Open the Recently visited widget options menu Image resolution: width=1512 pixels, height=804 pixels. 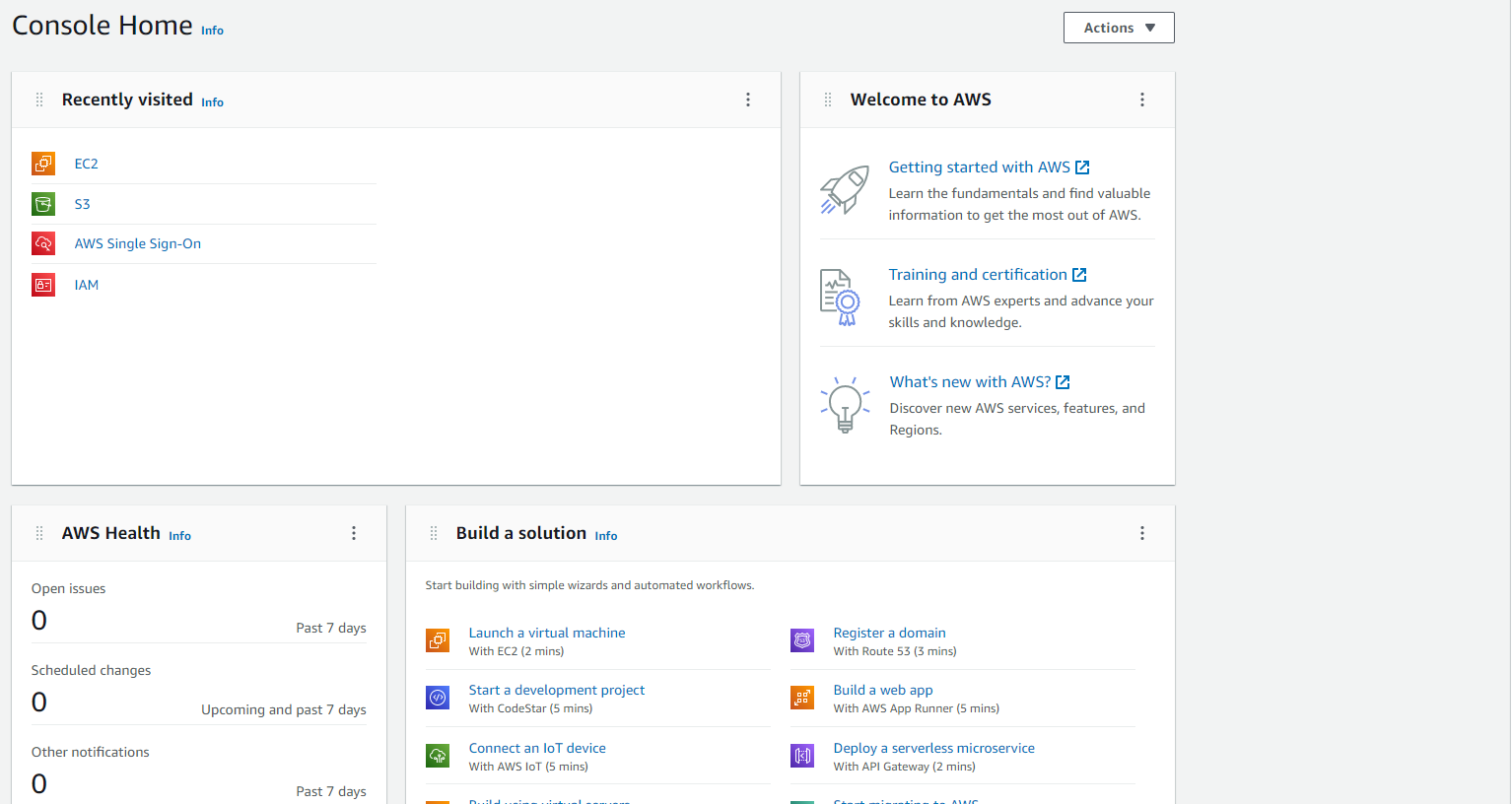click(x=748, y=100)
